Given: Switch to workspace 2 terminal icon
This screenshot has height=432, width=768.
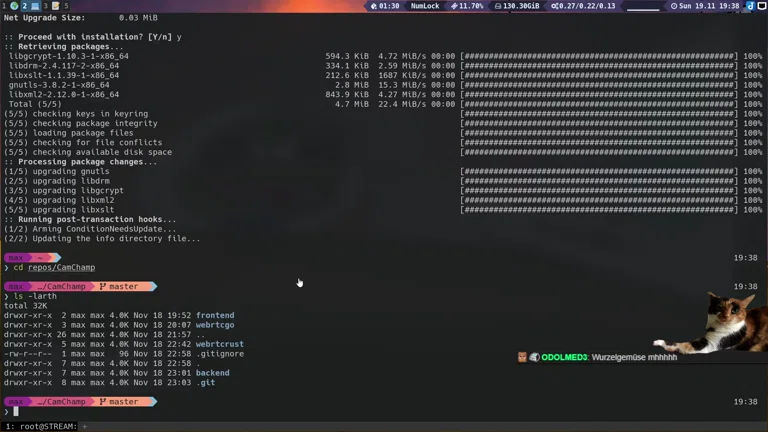Looking at the screenshot, I should (x=29, y=6).
